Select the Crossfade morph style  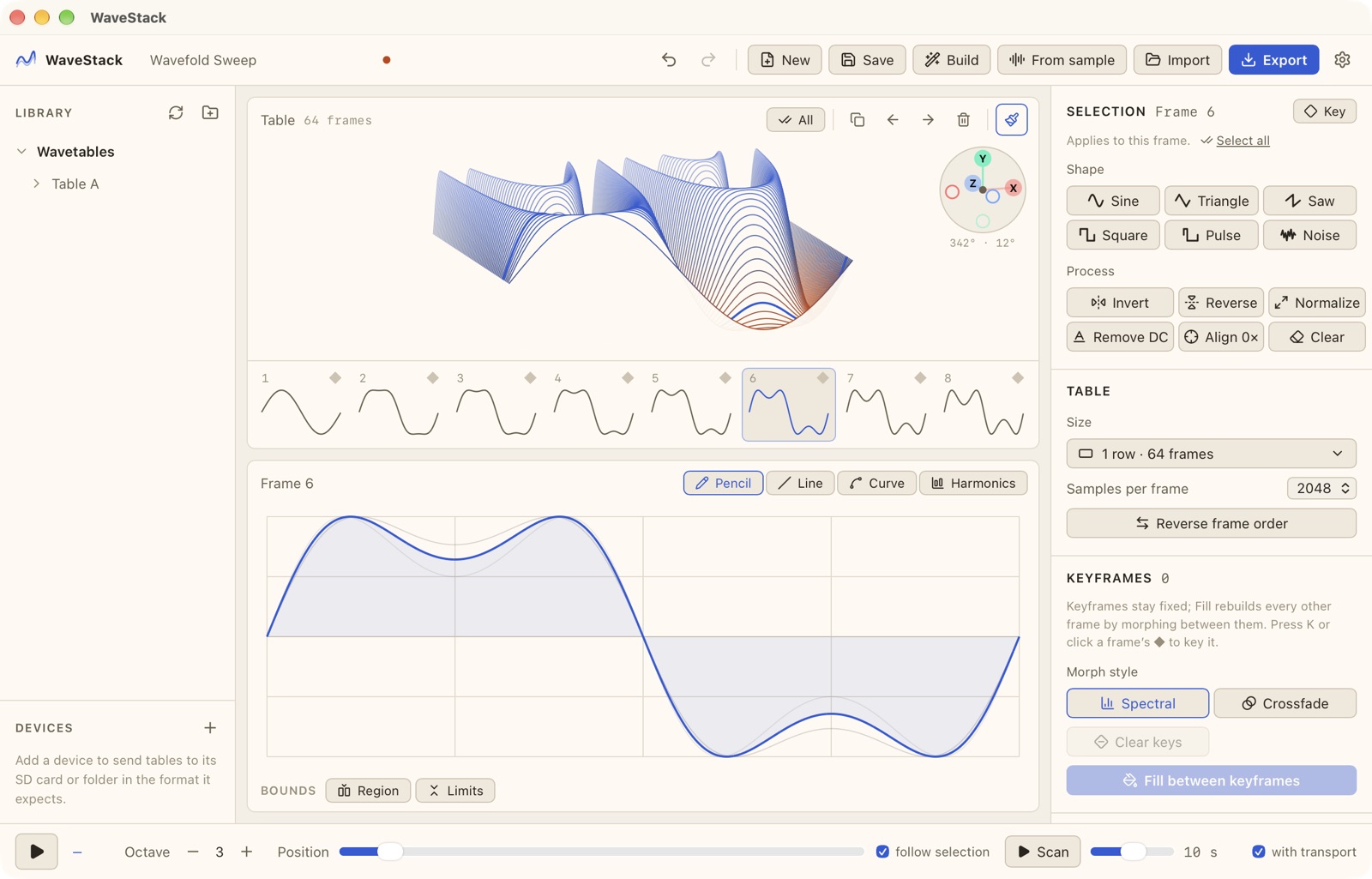coord(1285,703)
